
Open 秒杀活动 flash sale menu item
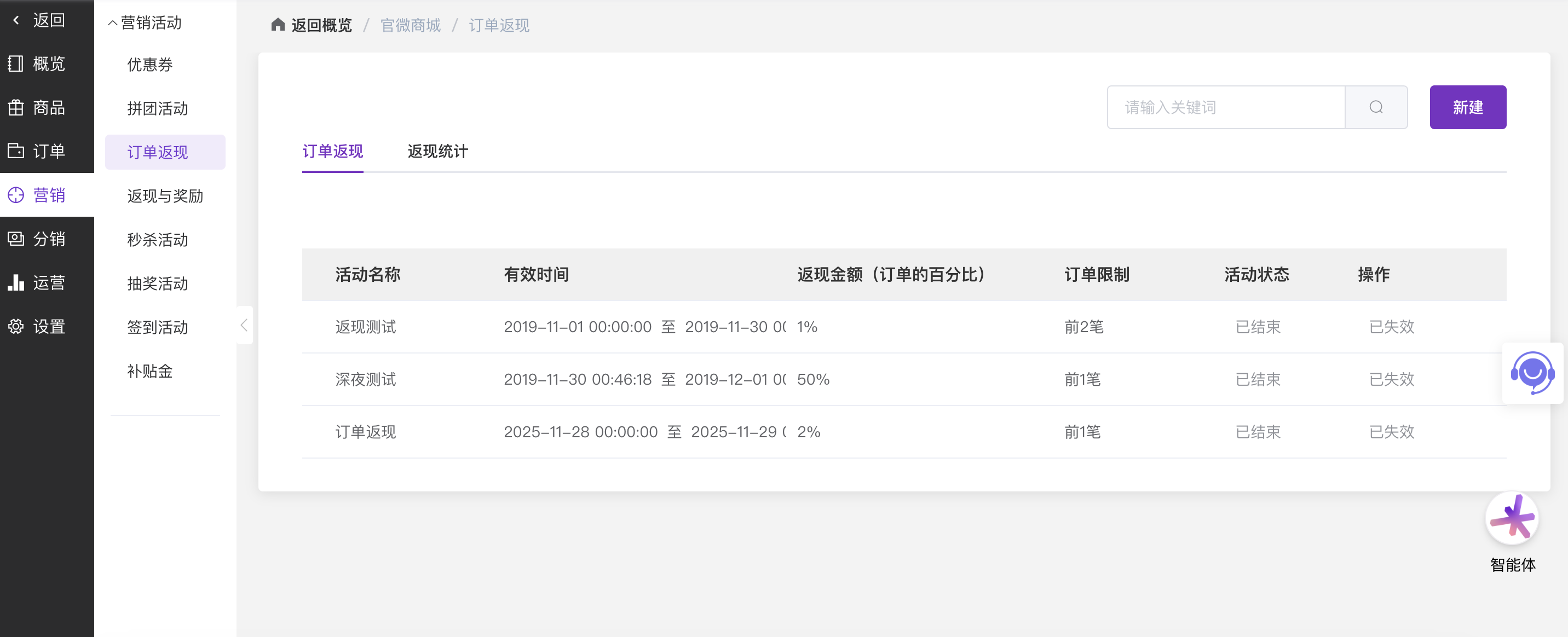pyautogui.click(x=158, y=240)
